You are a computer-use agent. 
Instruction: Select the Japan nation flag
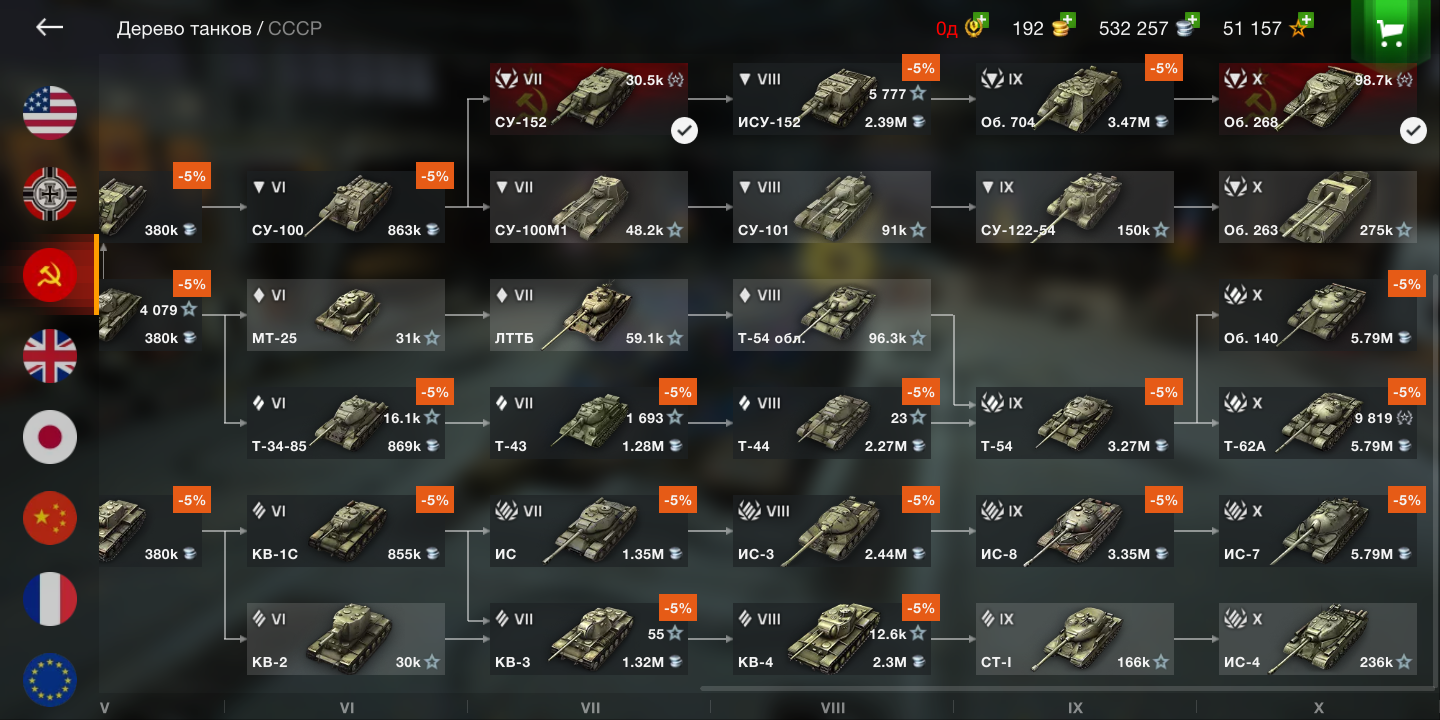pos(50,436)
